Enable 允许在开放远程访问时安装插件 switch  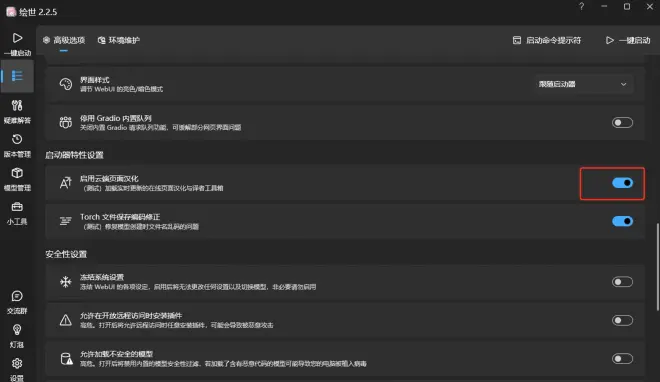(622, 320)
